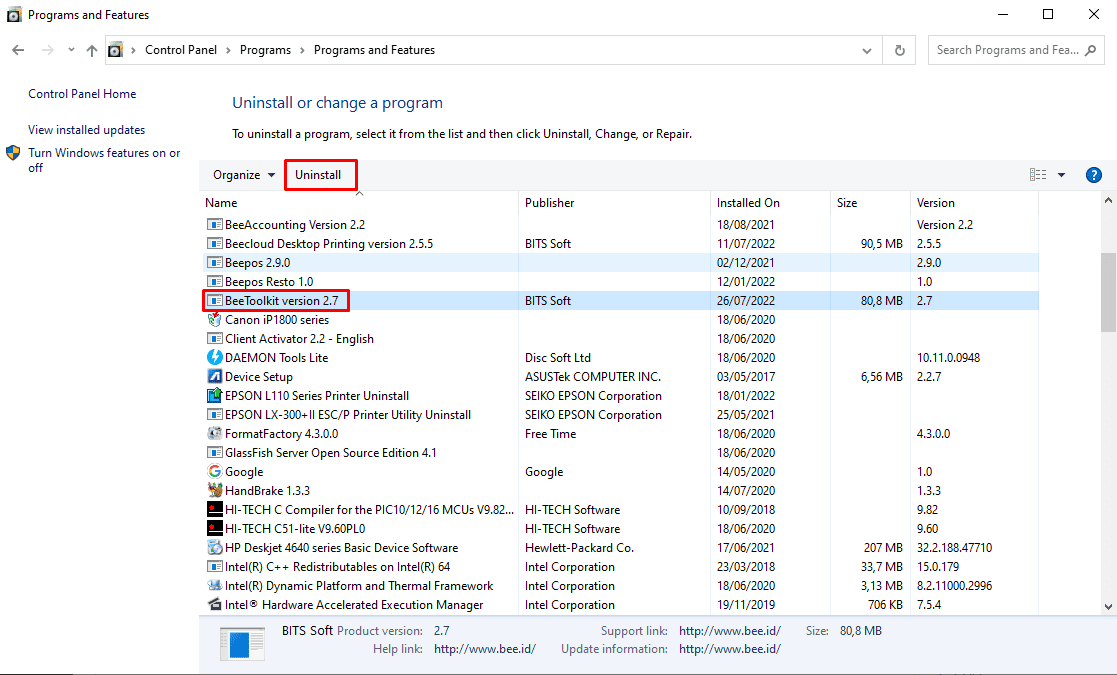Open the view options dropdown arrow
Screen dimensions: 1117x675
pyautogui.click(x=1061, y=175)
